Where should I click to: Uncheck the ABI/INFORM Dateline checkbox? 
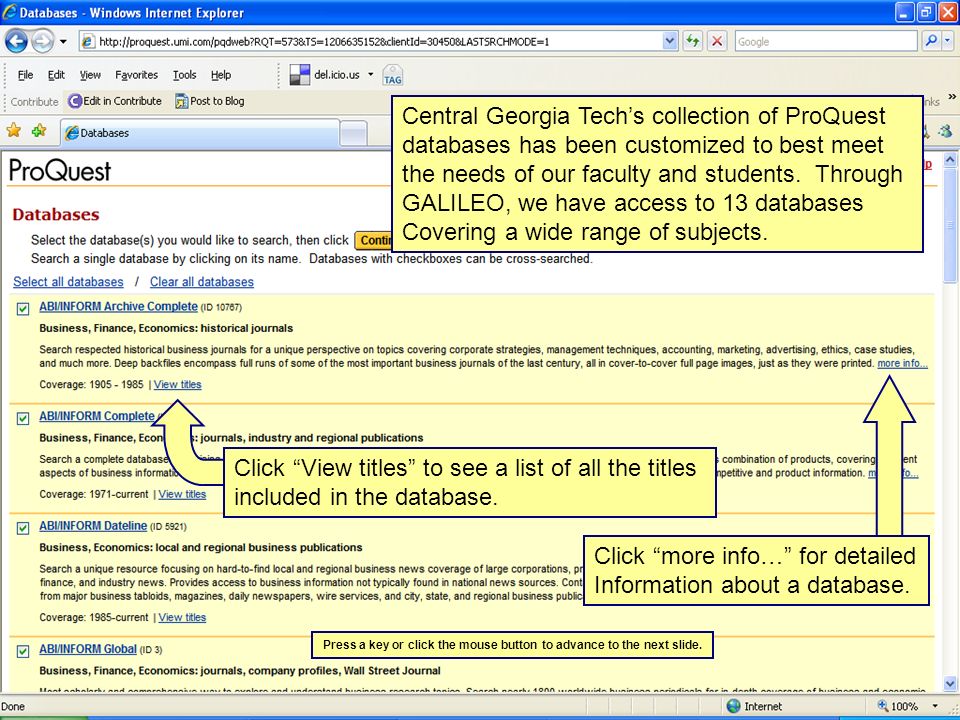[23, 528]
